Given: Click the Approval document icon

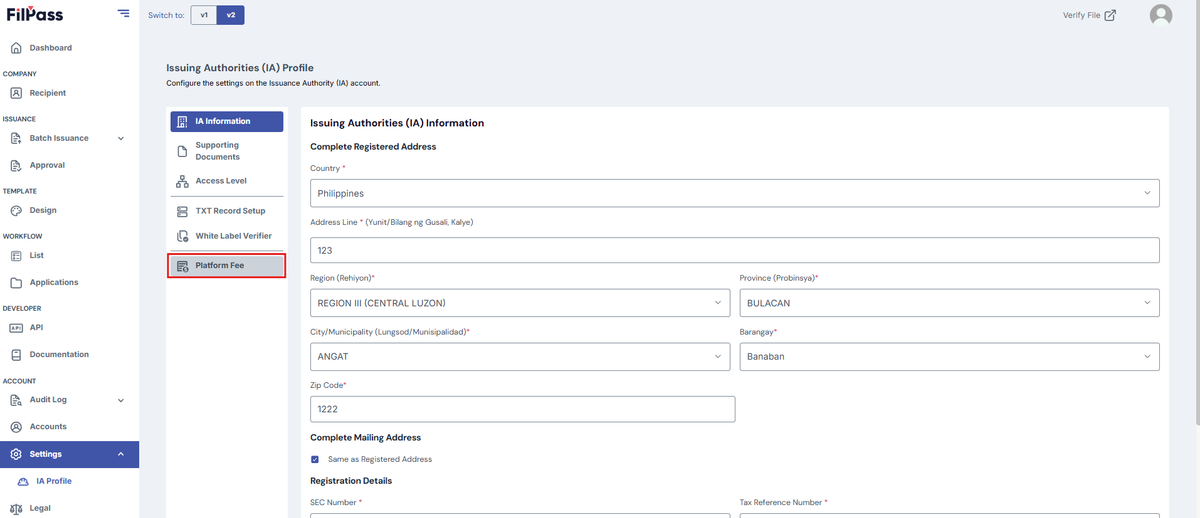Looking at the screenshot, I should (16, 165).
